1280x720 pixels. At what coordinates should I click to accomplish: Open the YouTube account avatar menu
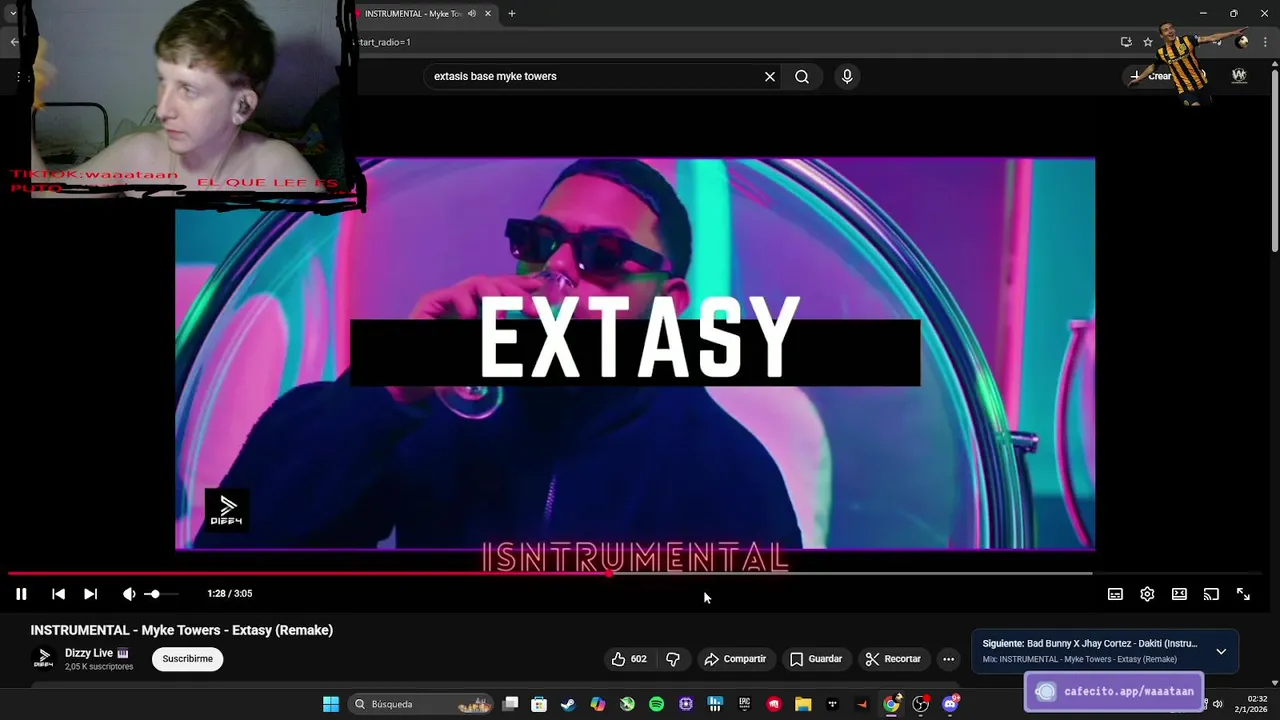coord(1239,76)
